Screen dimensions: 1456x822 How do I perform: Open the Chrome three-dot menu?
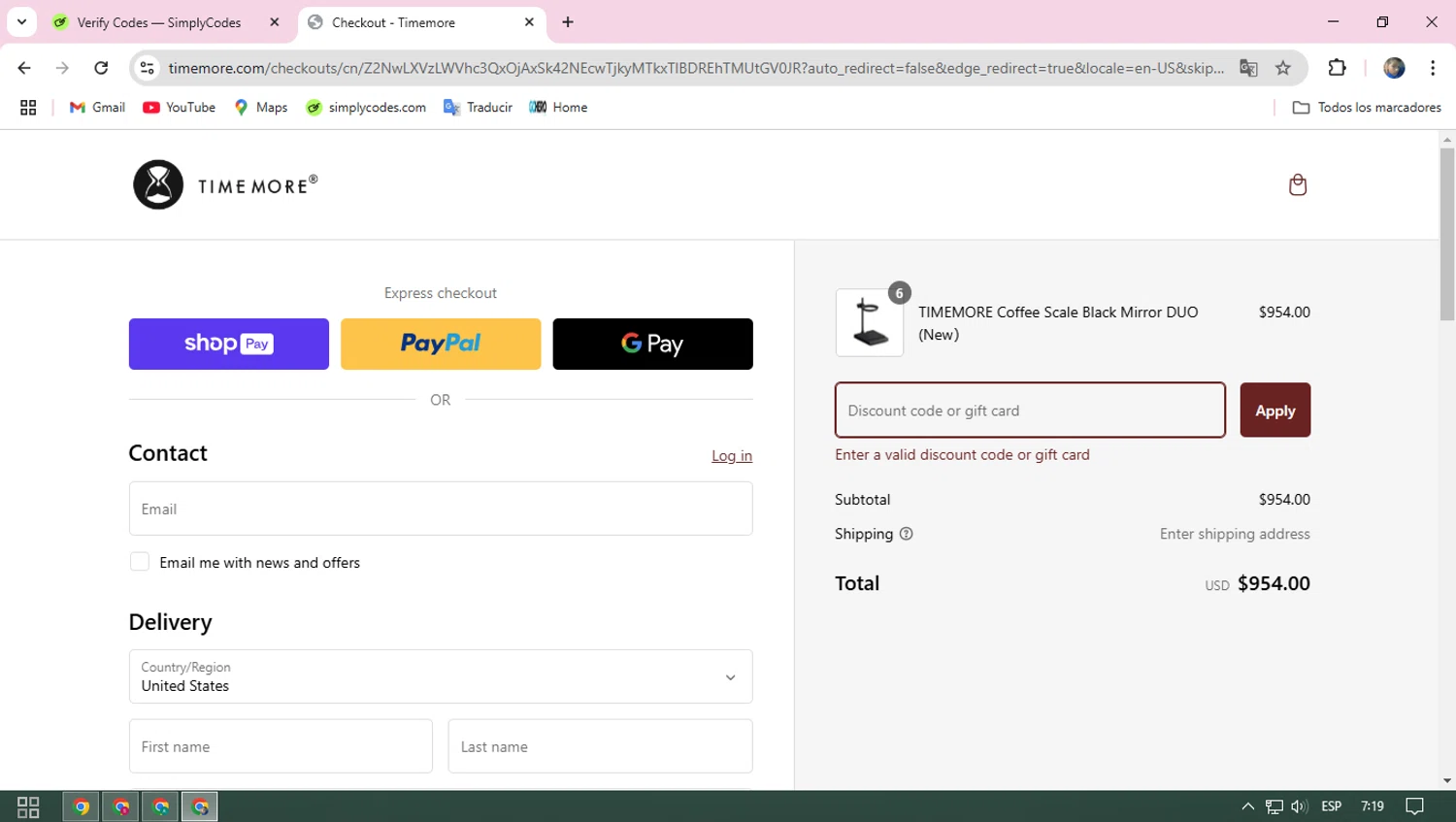tap(1433, 68)
